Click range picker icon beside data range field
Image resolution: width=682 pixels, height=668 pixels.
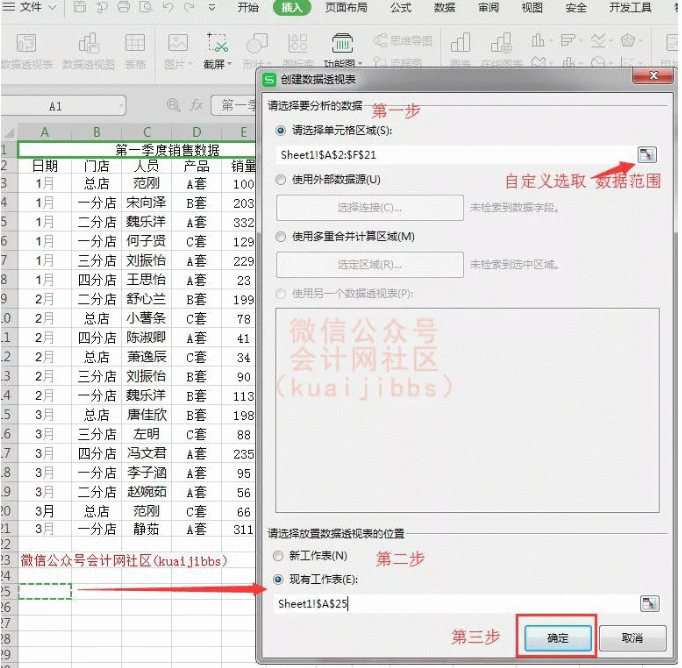[647, 154]
